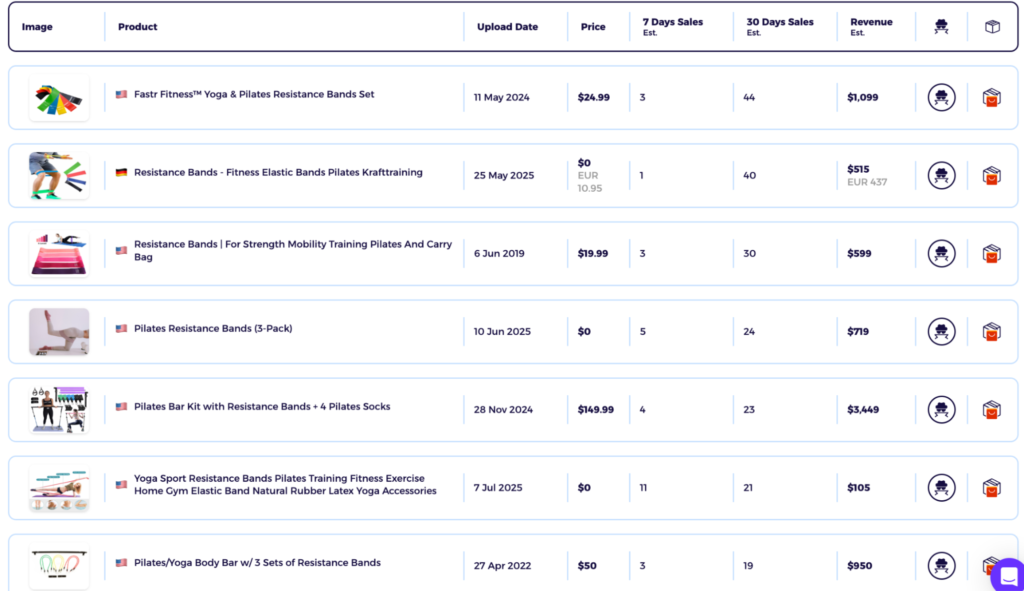1024x591 pixels.
Task: Click EUR 10.95 price text
Action: [590, 182]
